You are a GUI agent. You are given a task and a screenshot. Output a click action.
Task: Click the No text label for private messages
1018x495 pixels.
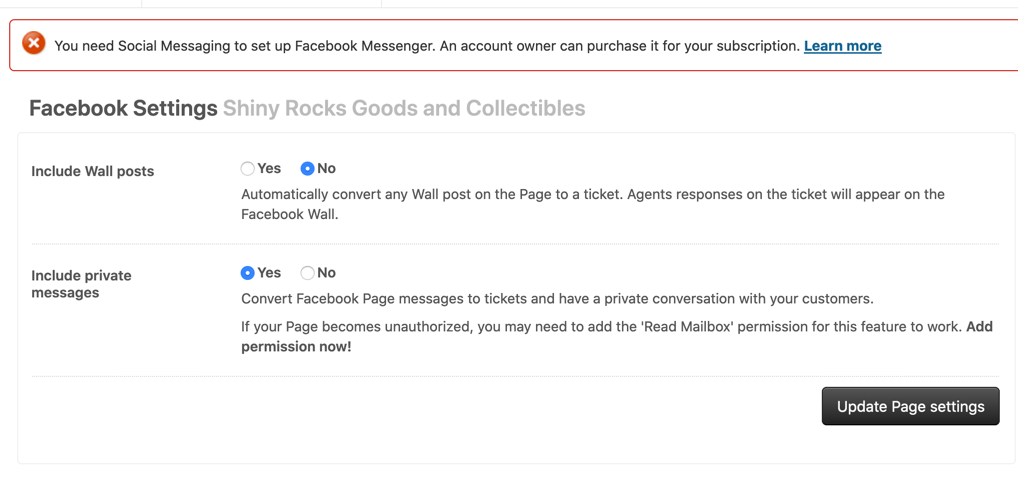(x=326, y=273)
